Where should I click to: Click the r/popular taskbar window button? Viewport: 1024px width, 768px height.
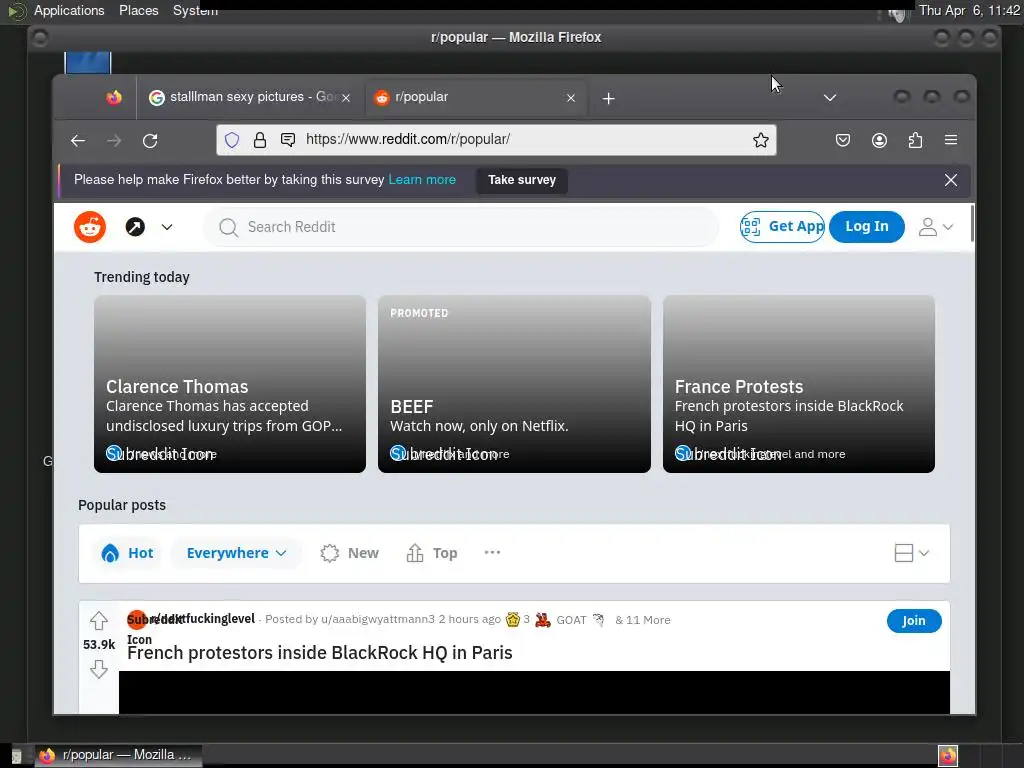[x=118, y=755]
